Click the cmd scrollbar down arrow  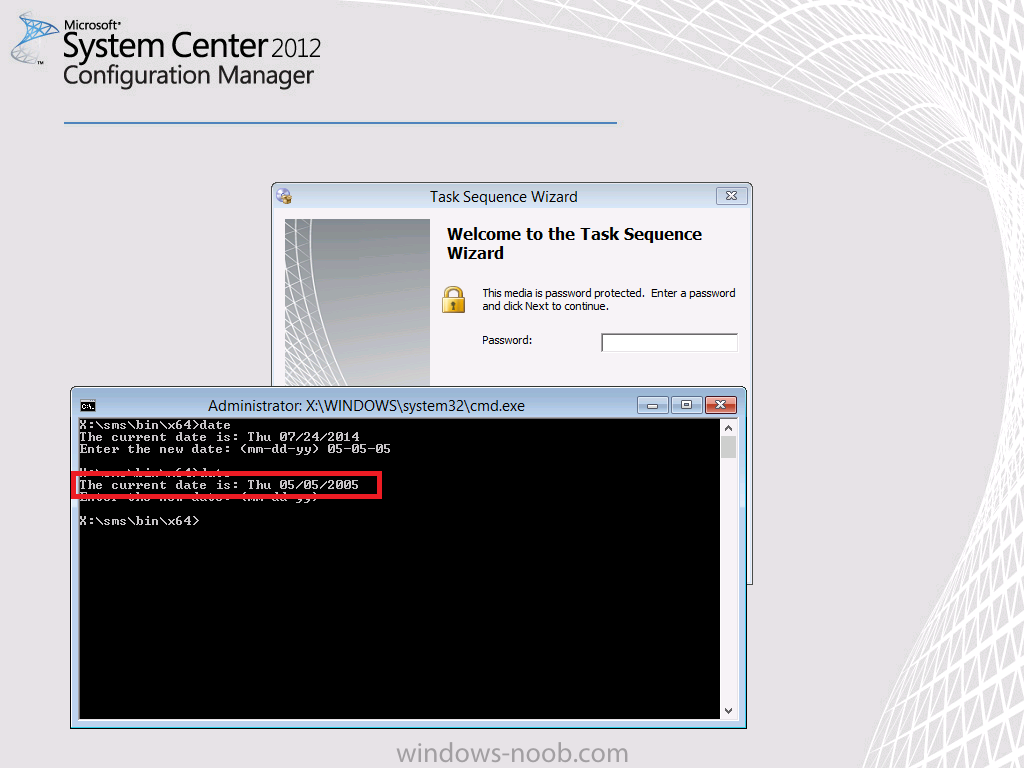click(728, 711)
